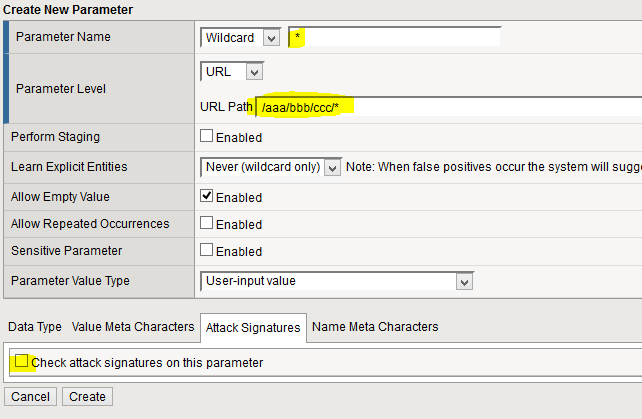Open the Parameter Level URL dropdown
The width and height of the screenshot is (642, 419).
232,72
